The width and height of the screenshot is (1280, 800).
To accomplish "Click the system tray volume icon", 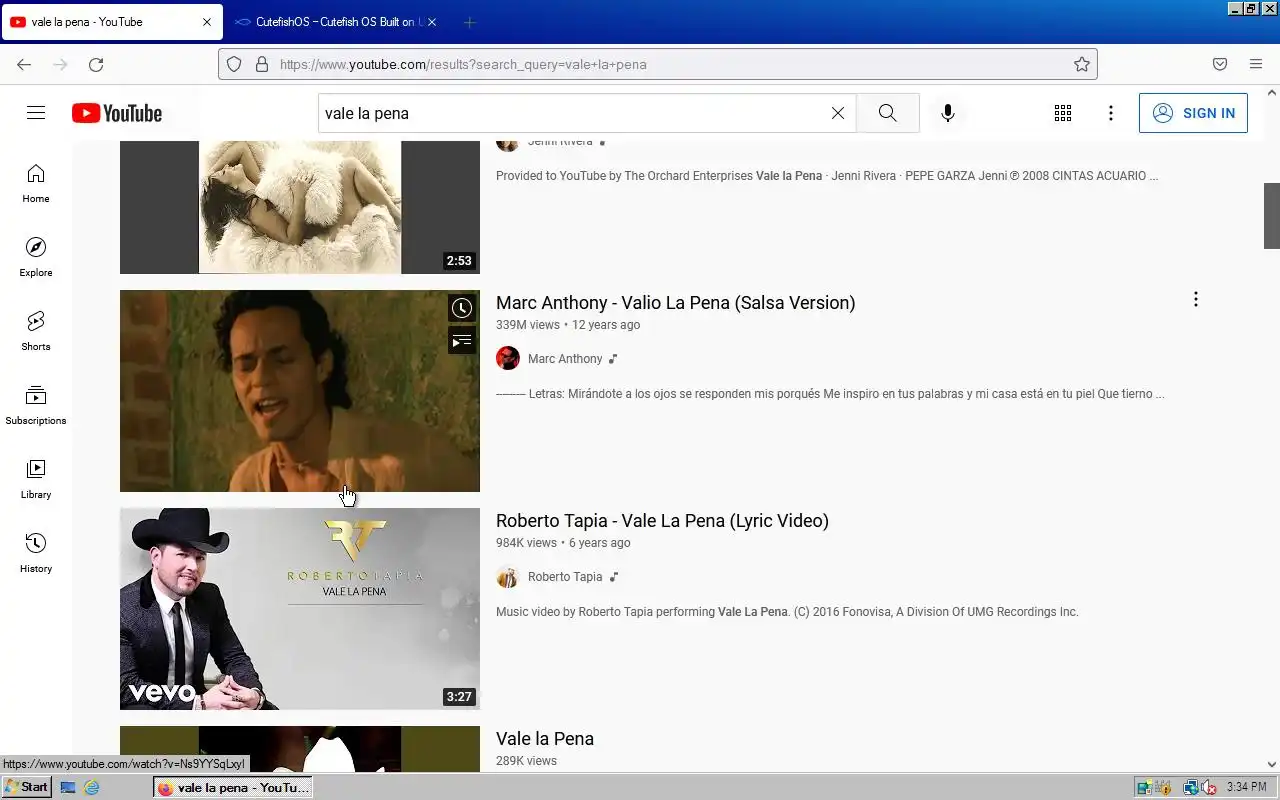I will tap(1209, 787).
